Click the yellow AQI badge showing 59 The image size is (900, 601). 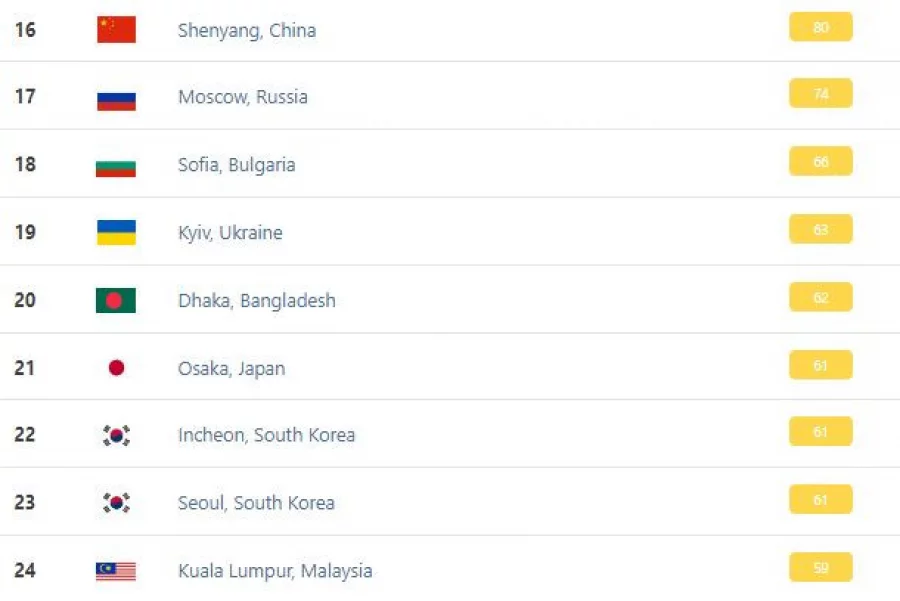(x=821, y=568)
